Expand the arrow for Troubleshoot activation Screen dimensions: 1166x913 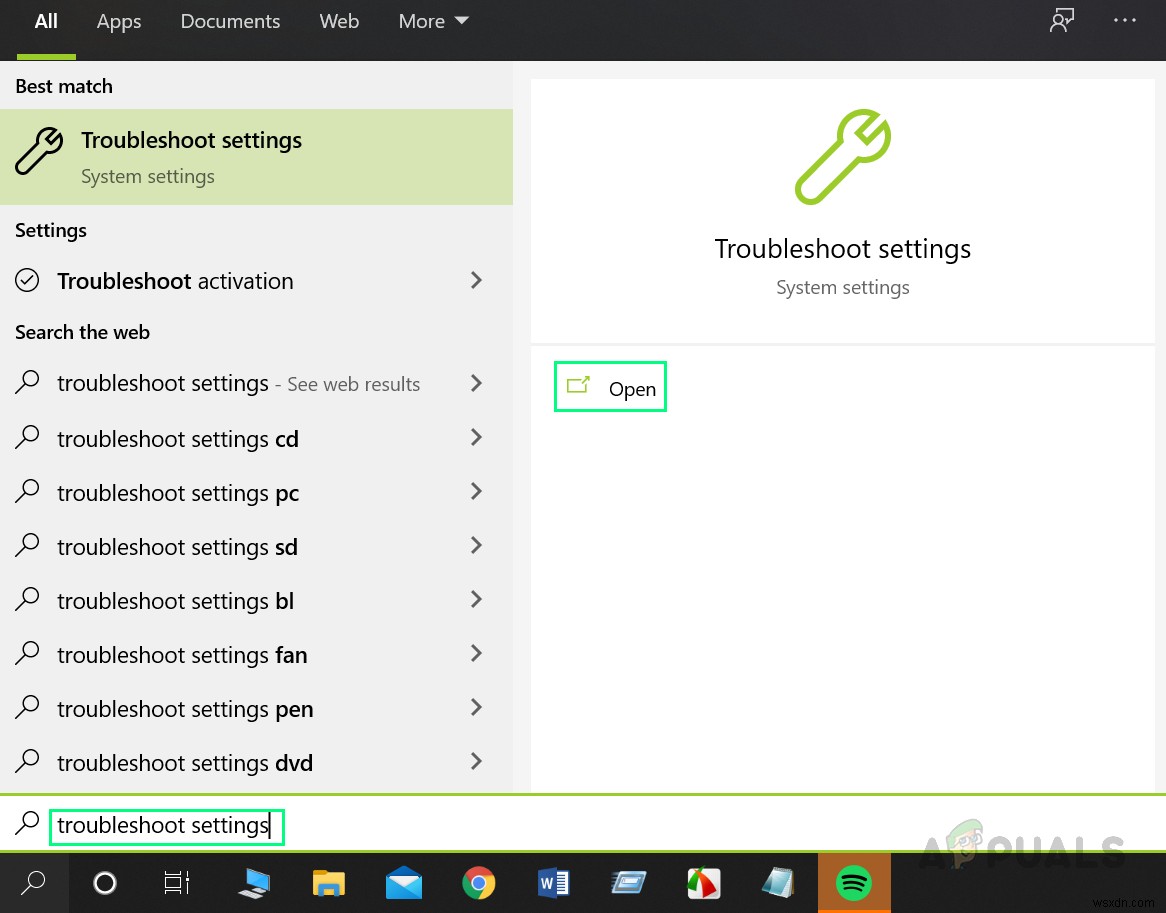(477, 280)
